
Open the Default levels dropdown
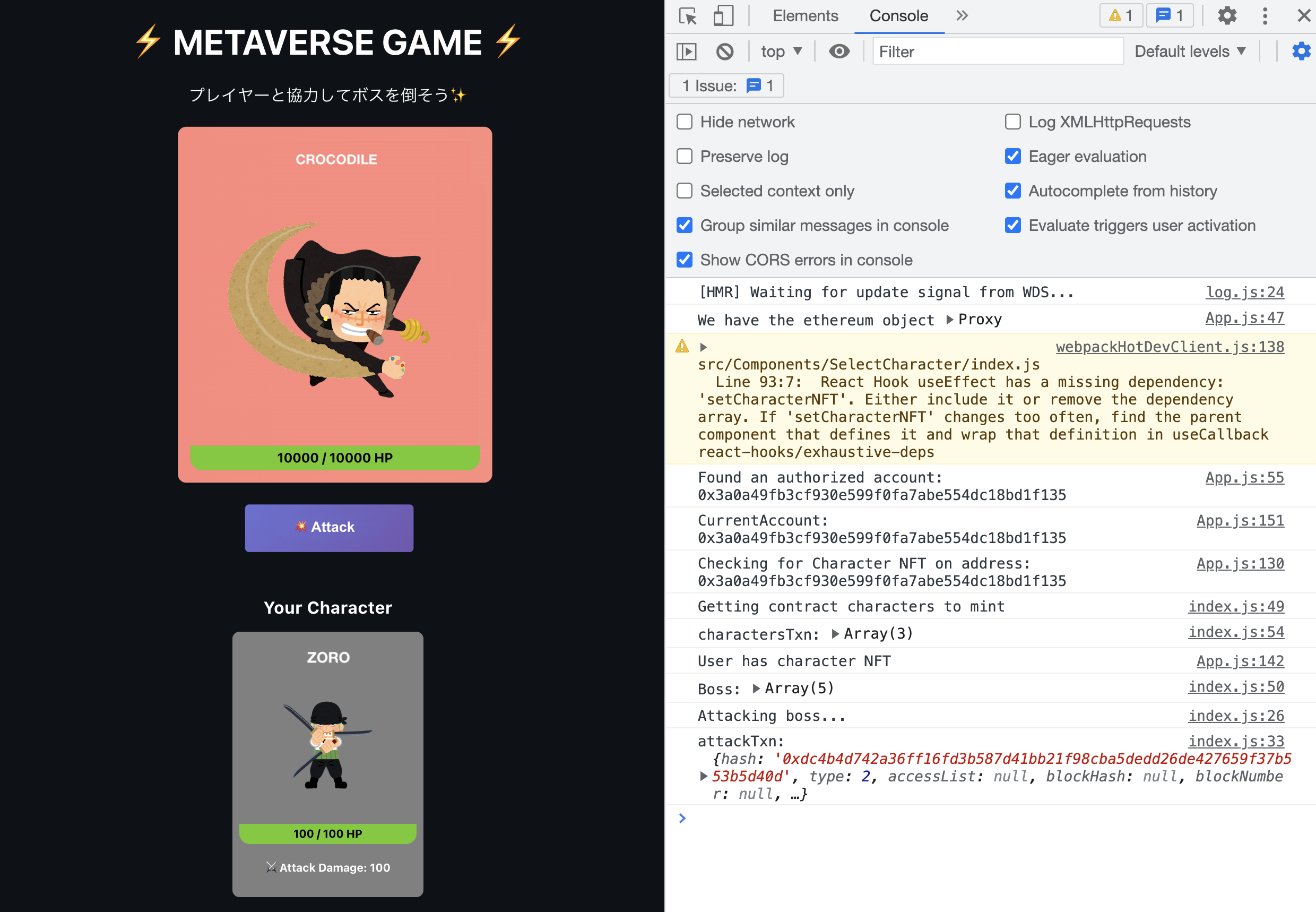[x=1190, y=51]
